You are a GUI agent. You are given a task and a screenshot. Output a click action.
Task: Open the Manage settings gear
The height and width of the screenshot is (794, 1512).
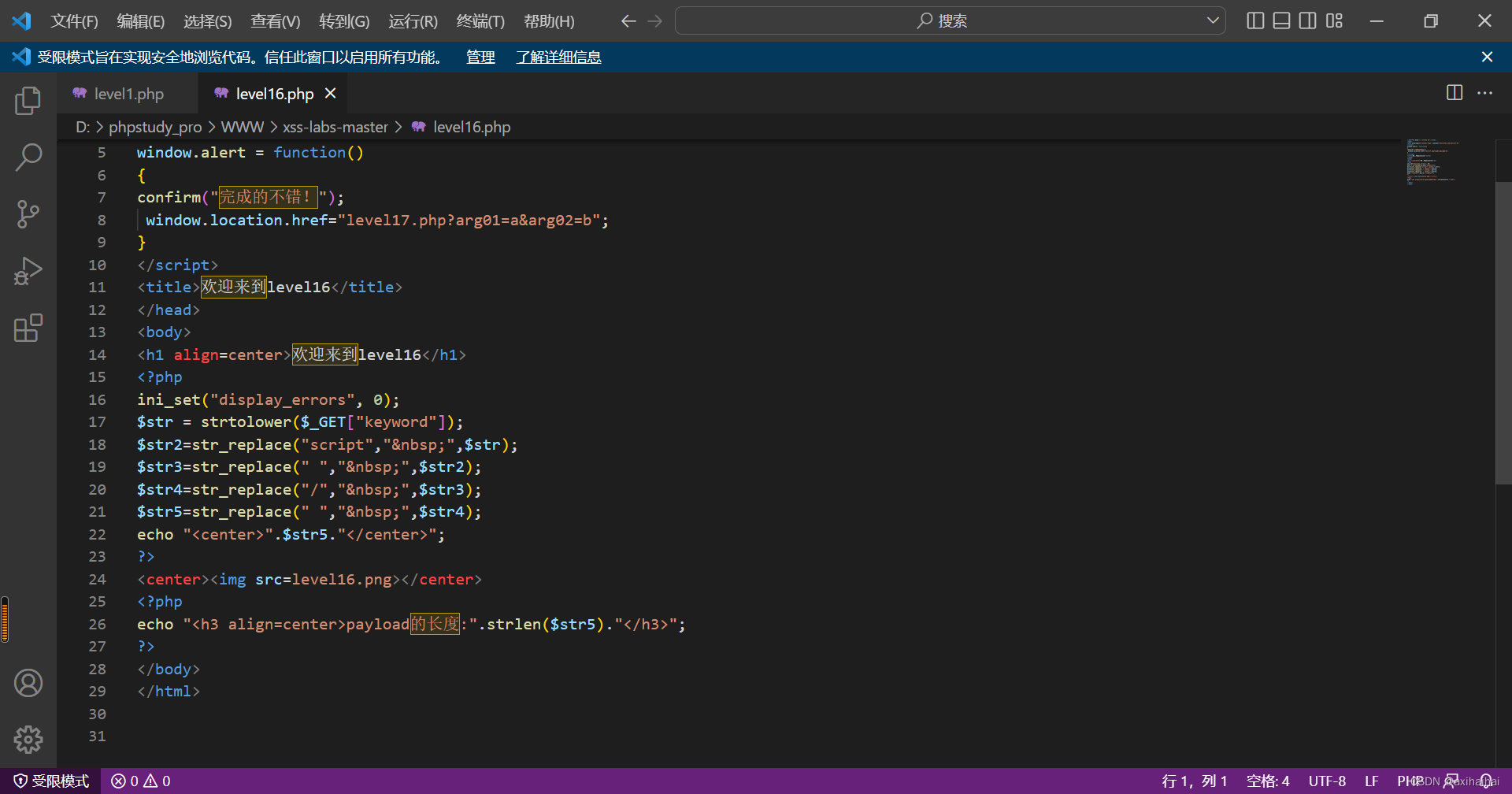pyautogui.click(x=28, y=739)
